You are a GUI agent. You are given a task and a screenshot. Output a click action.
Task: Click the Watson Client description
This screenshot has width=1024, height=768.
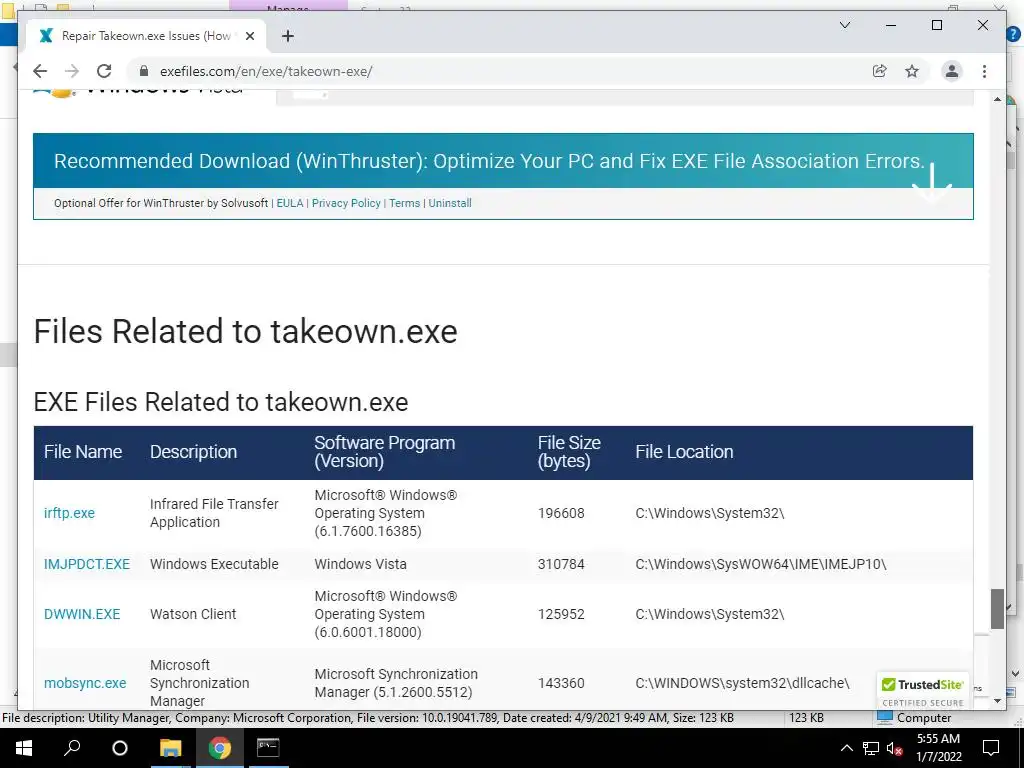193,615
